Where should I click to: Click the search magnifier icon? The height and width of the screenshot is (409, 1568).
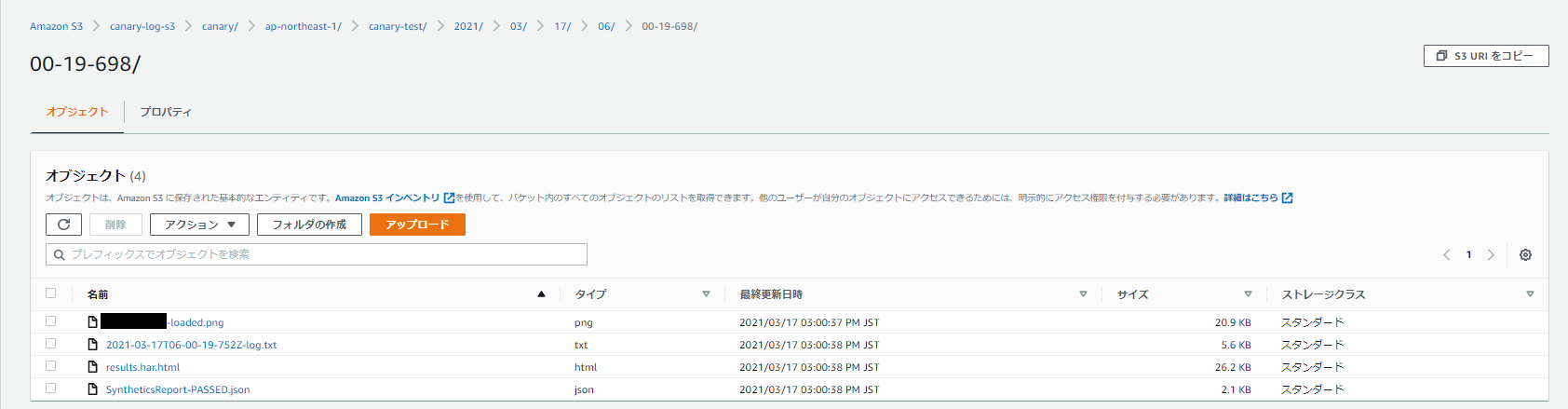click(60, 254)
